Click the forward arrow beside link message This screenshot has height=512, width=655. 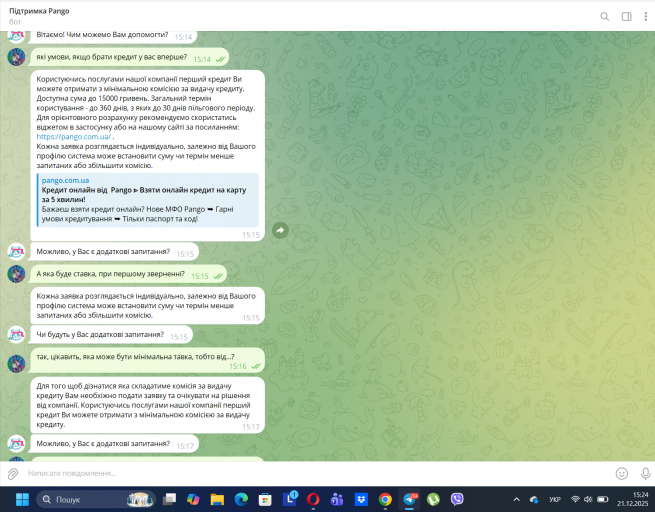click(280, 230)
